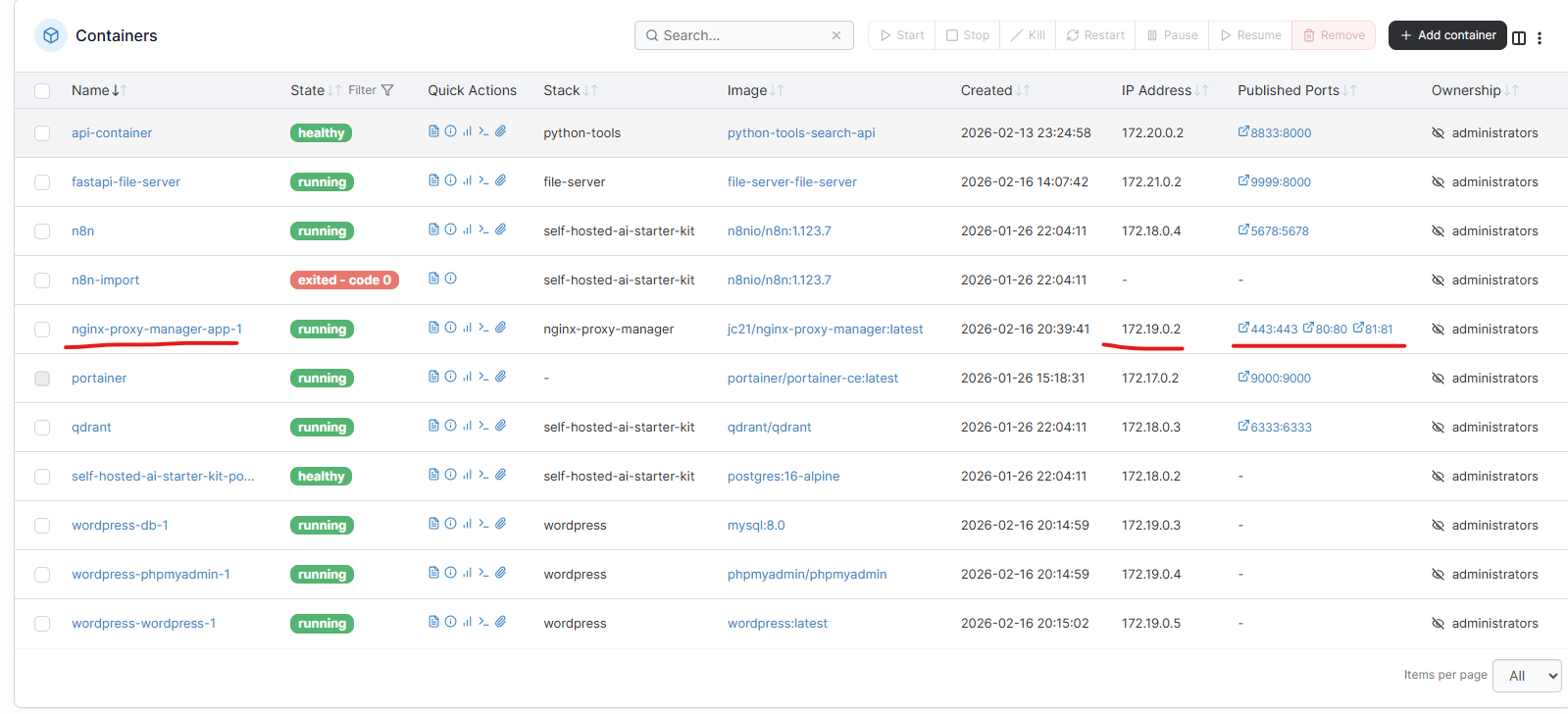Open logs for api-container

point(433,131)
